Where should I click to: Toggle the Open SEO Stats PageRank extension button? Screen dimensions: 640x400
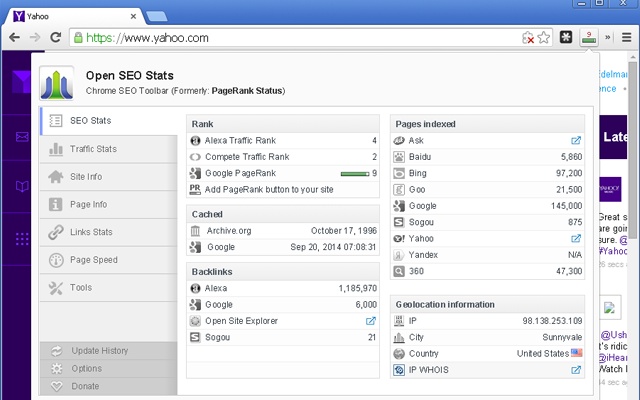[x=589, y=38]
